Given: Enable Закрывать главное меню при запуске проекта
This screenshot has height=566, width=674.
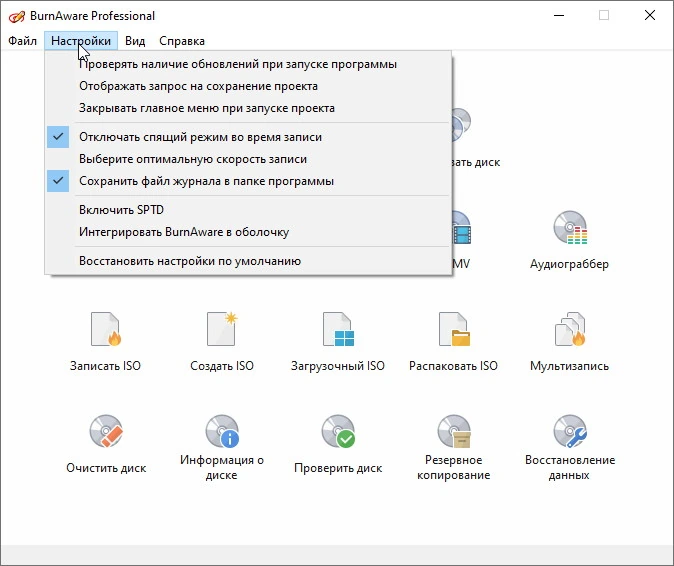Looking at the screenshot, I should pyautogui.click(x=248, y=108).
